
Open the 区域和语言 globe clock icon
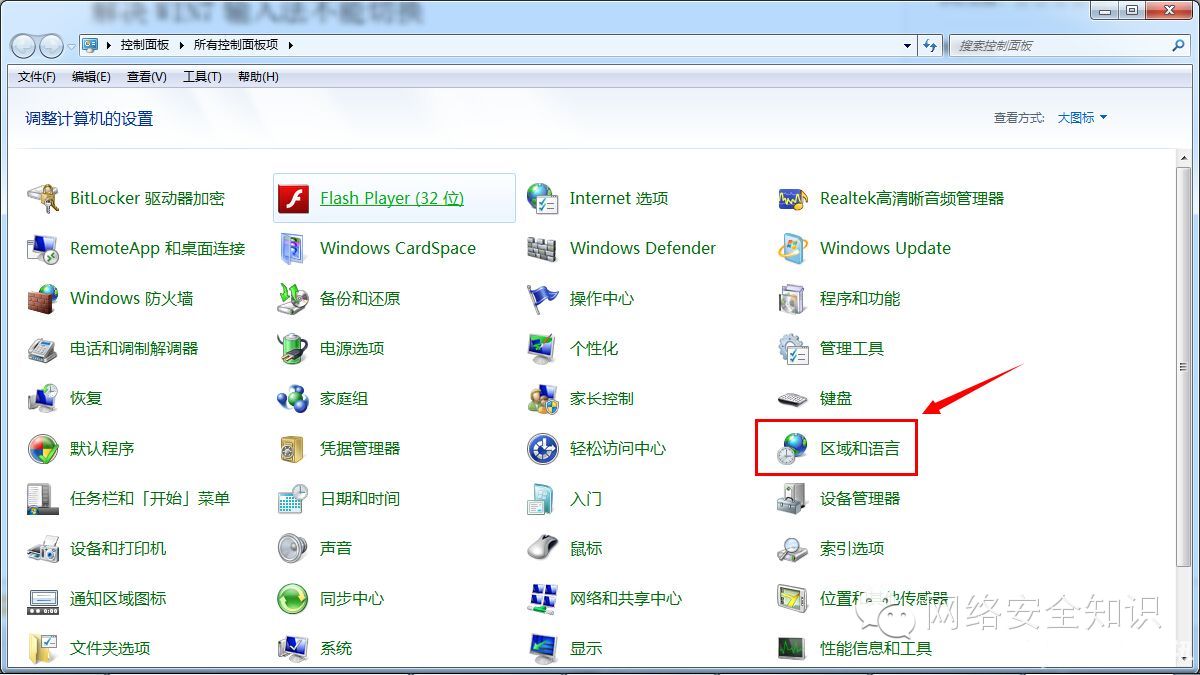tap(792, 448)
